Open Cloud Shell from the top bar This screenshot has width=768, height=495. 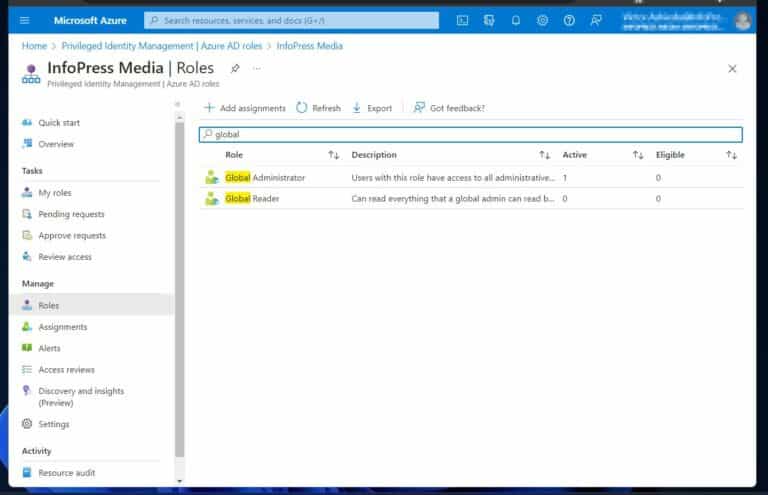[462, 21]
